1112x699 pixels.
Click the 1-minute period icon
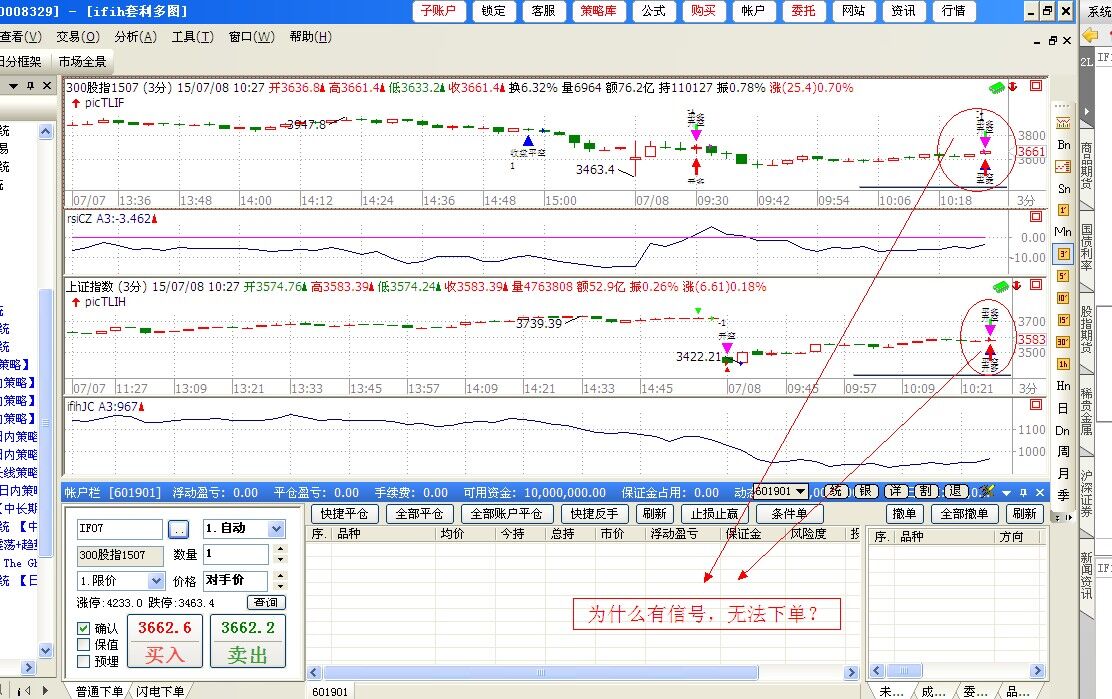(x=1063, y=210)
